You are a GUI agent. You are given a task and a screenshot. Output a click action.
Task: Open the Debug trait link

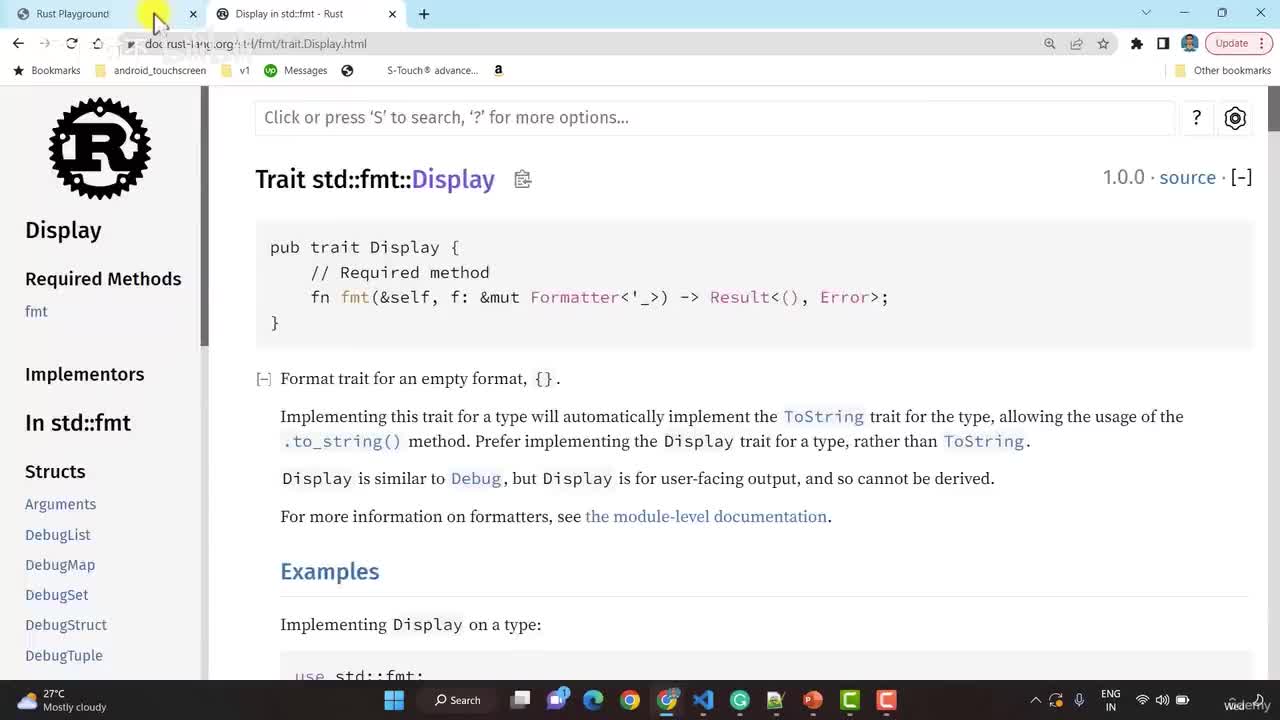(x=476, y=479)
